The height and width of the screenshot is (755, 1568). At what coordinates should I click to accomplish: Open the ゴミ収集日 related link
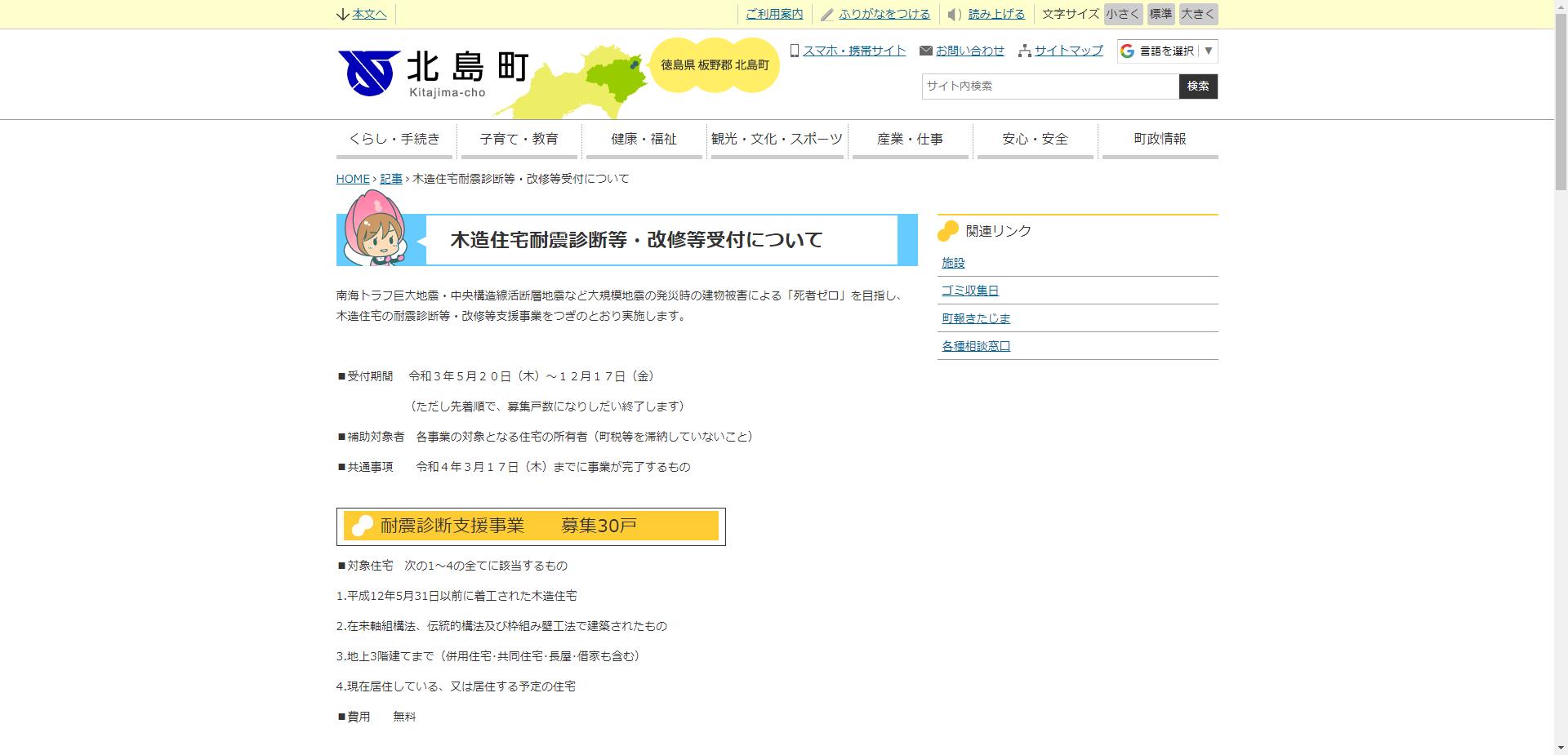coord(970,290)
